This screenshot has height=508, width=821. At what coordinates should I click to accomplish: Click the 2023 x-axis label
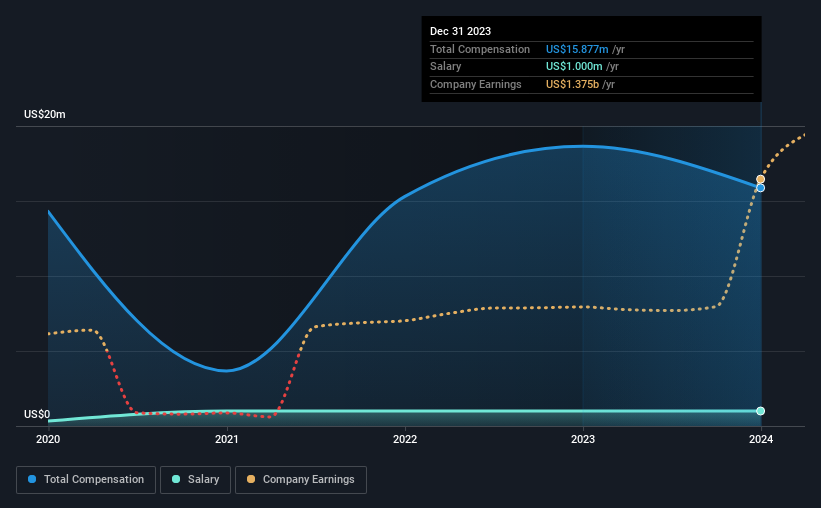point(583,439)
